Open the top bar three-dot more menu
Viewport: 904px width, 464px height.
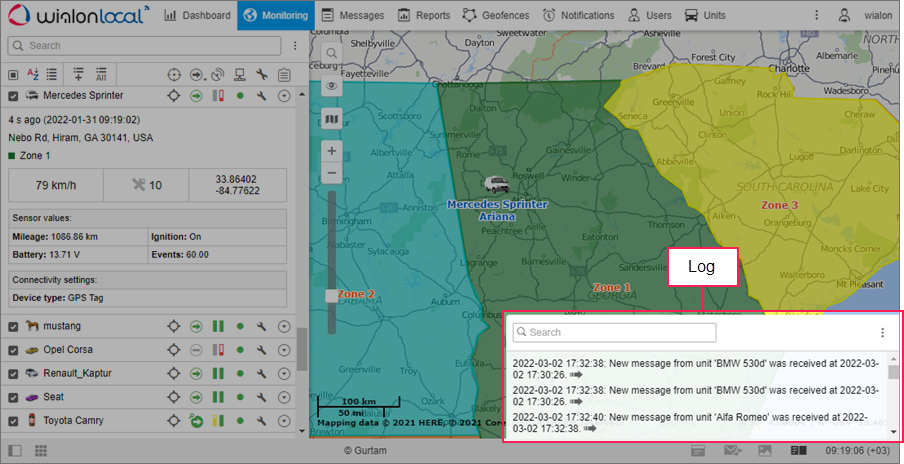[x=816, y=16]
